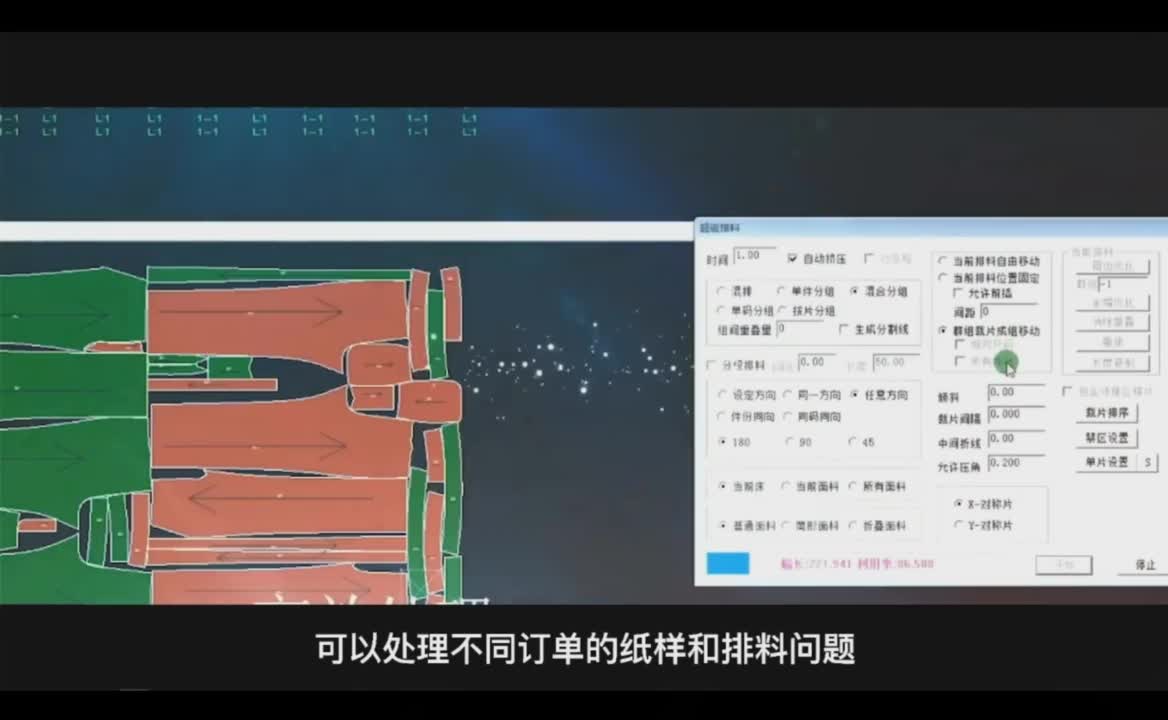The image size is (1168, 720).
Task: Choose the 单件分组 grouping option
Action: click(x=782, y=291)
